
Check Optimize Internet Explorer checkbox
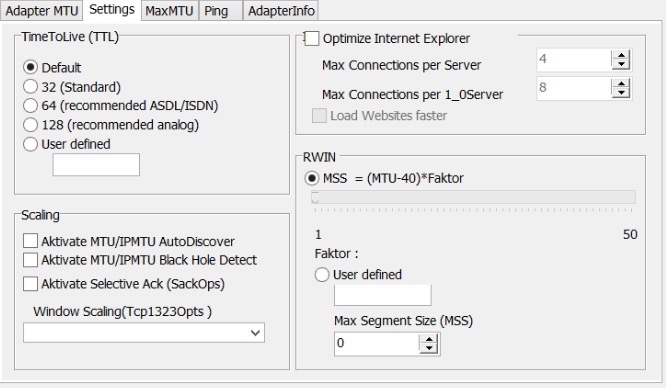pos(312,38)
